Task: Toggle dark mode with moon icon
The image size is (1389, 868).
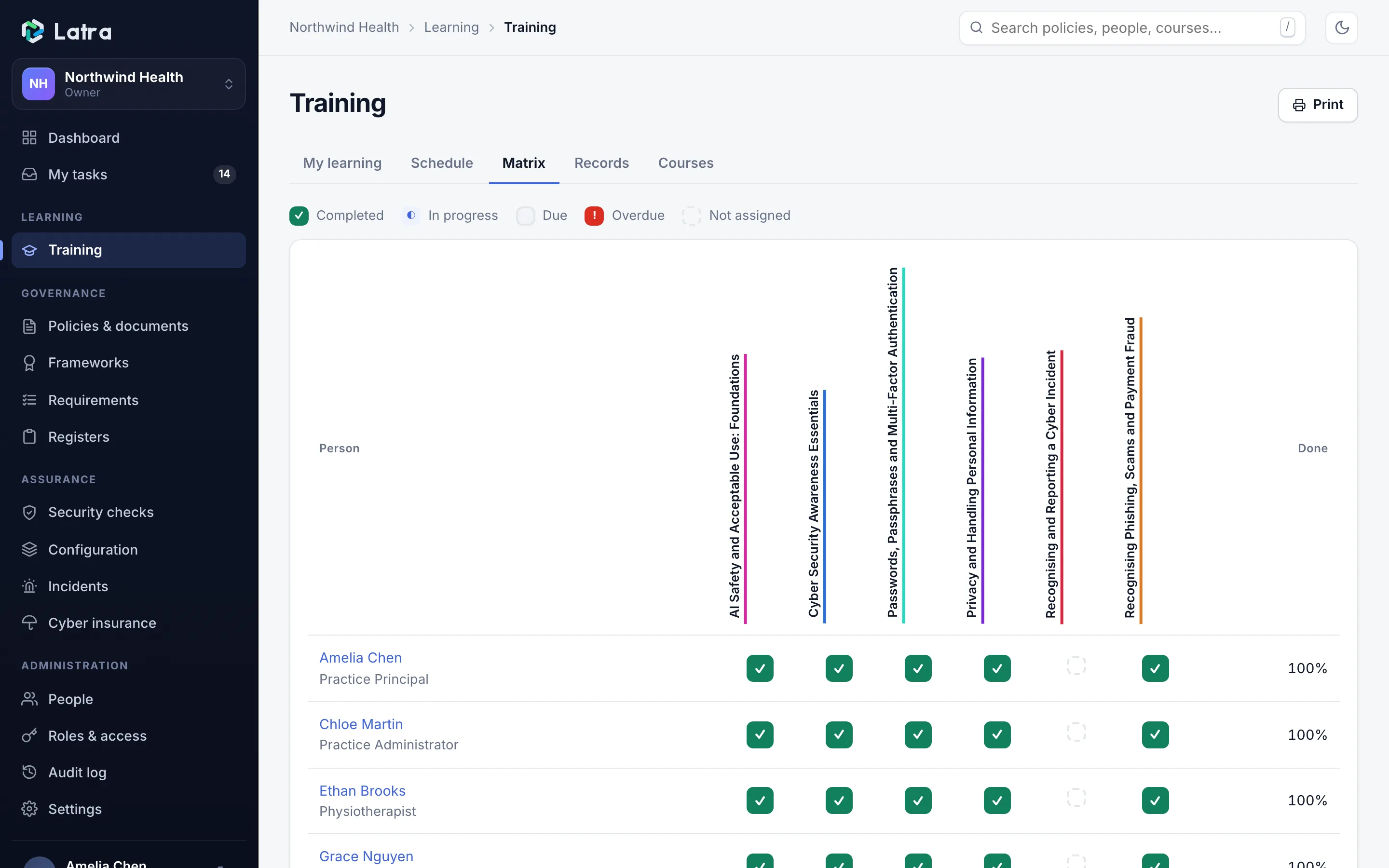Action: (x=1341, y=27)
